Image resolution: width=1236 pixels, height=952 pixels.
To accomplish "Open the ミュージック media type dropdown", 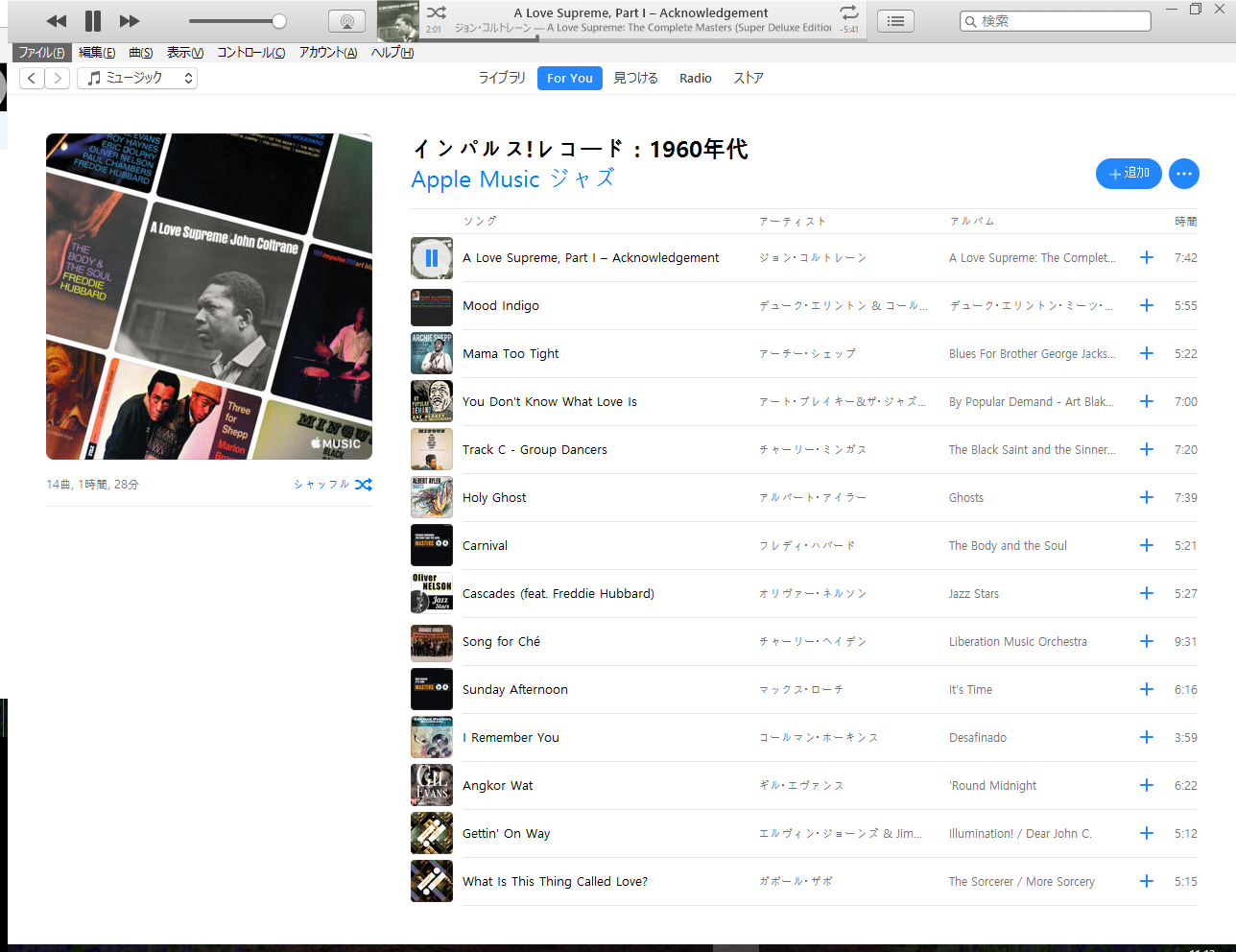I will point(137,78).
